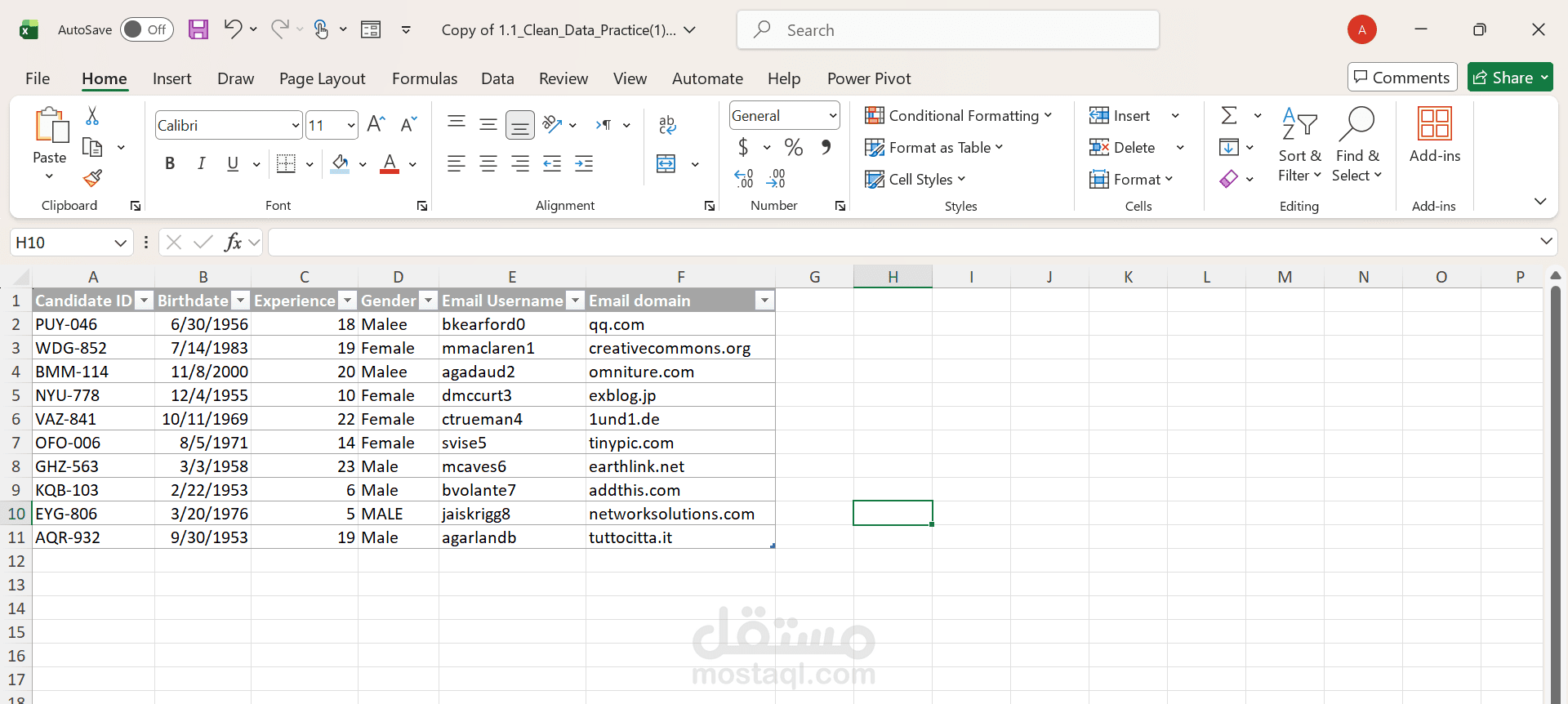Switch to the Power Pivot tab

coord(869,78)
